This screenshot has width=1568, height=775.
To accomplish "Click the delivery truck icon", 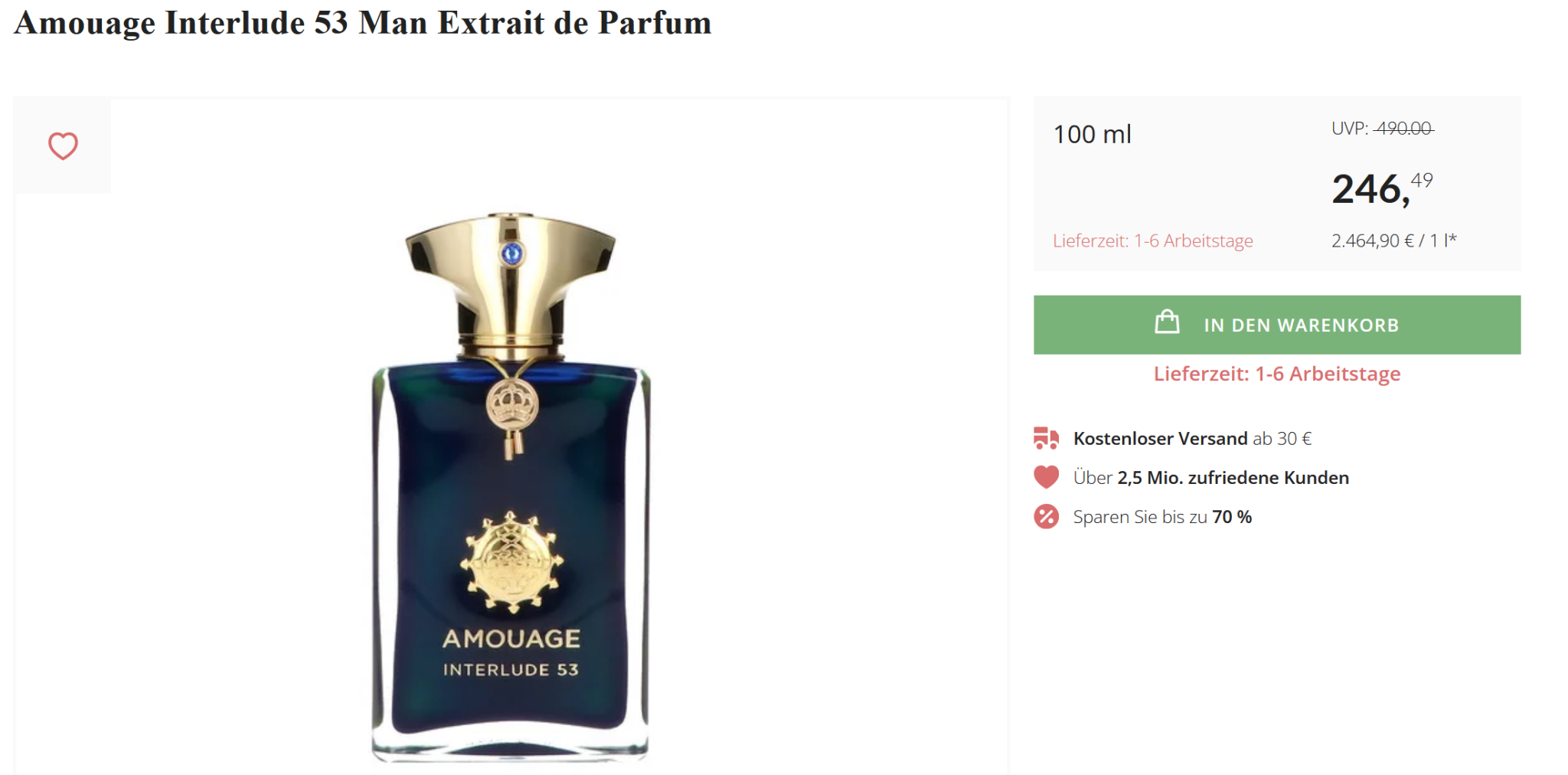I will [x=1046, y=438].
